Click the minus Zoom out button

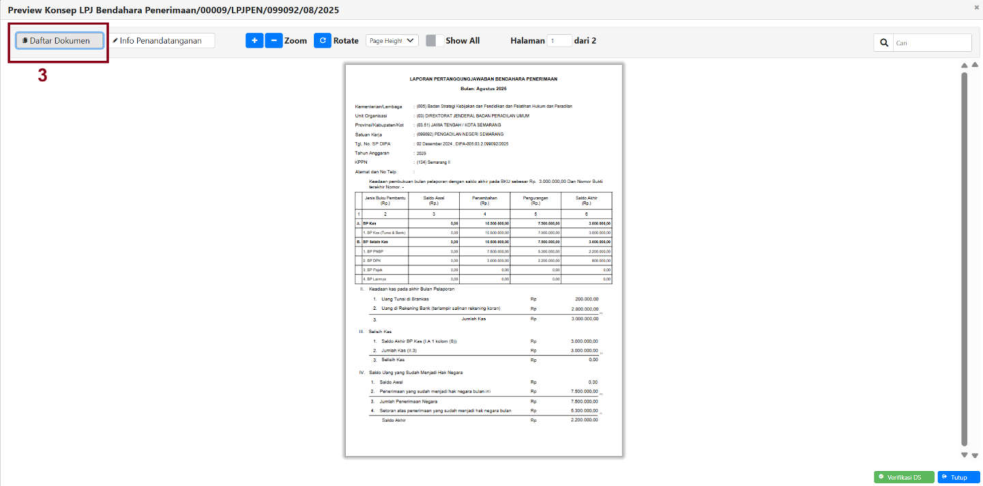coord(273,41)
